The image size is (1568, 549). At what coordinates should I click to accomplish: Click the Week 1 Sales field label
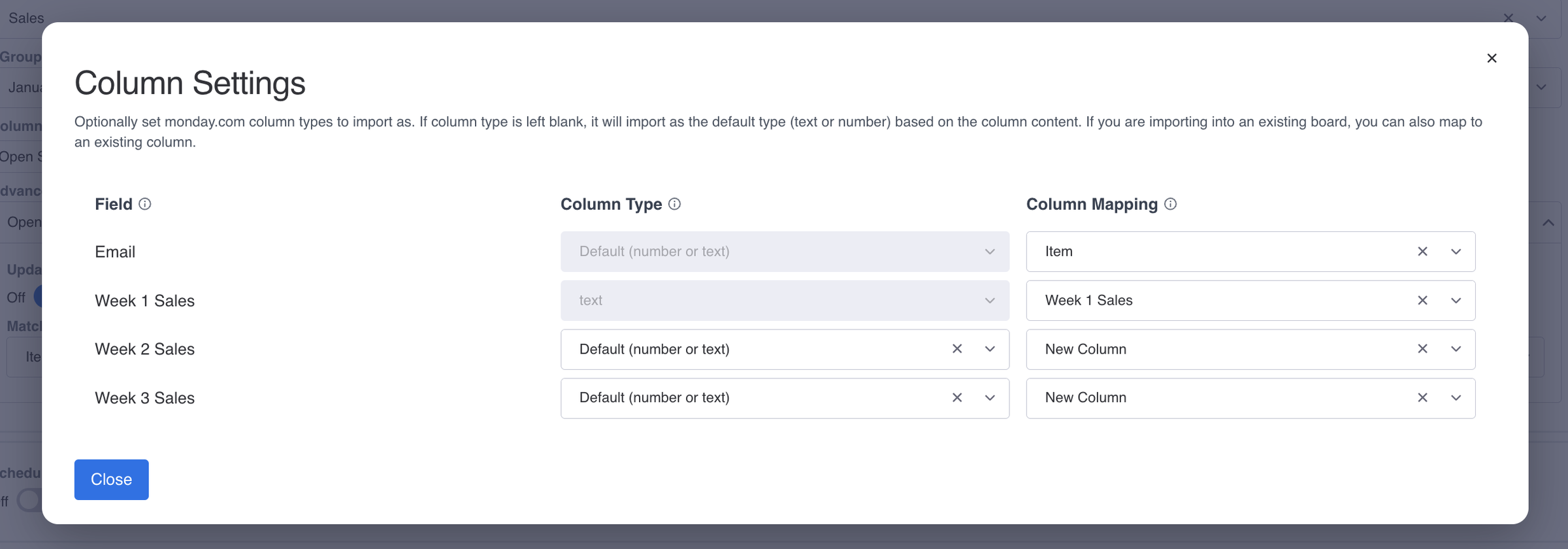pyautogui.click(x=144, y=301)
